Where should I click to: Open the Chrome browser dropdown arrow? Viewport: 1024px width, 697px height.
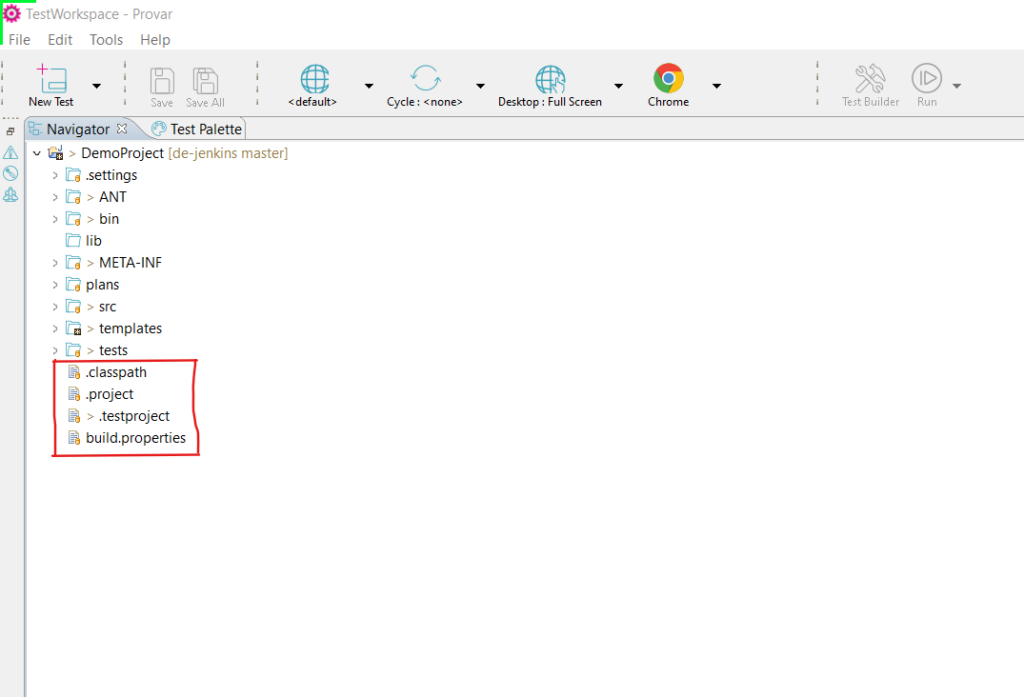pyautogui.click(x=716, y=86)
